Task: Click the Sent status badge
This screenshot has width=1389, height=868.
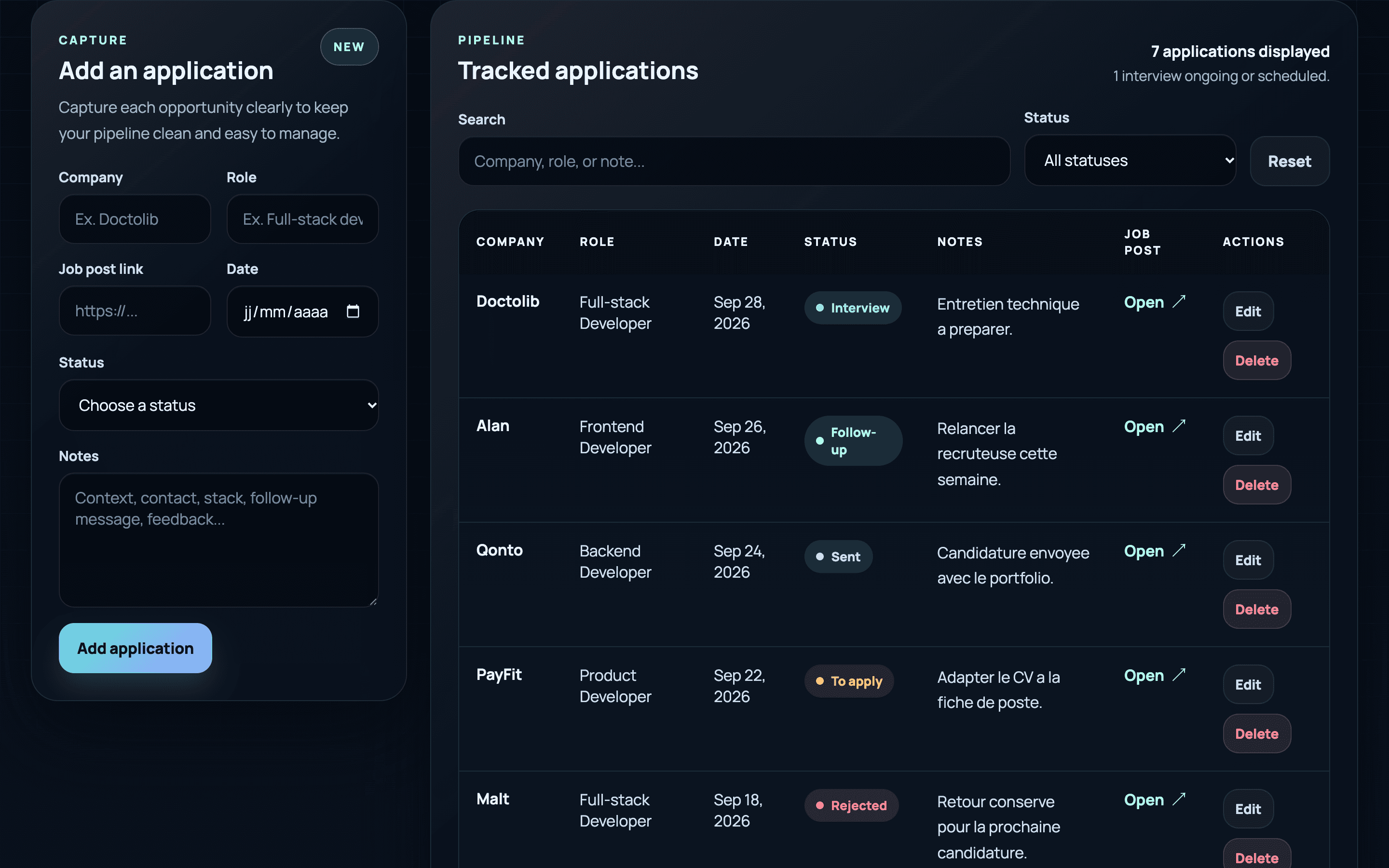Action: point(838,557)
